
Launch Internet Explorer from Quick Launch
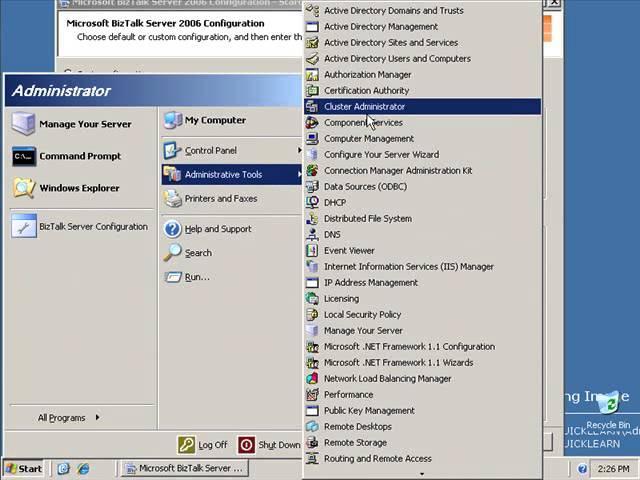84,469
